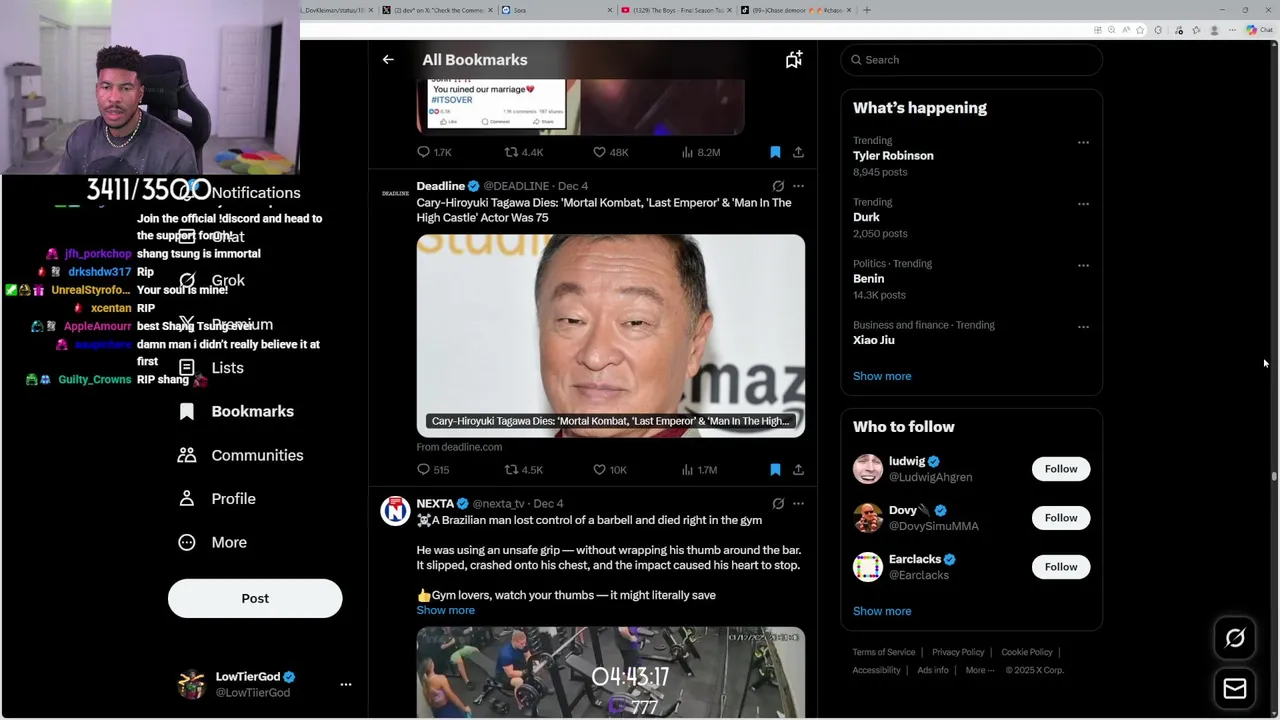Open the 'From deadline.com' link
Screen dimensions: 1280x720
point(459,447)
